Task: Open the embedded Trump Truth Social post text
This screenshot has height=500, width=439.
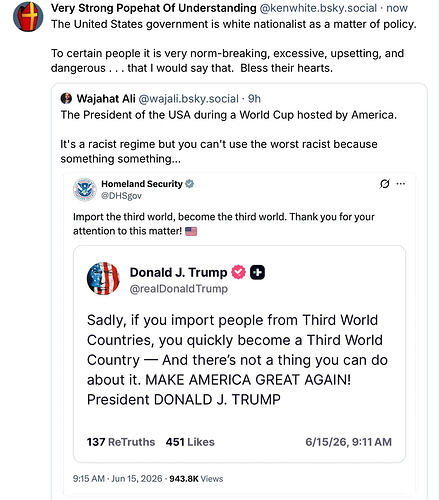Action: click(237, 360)
